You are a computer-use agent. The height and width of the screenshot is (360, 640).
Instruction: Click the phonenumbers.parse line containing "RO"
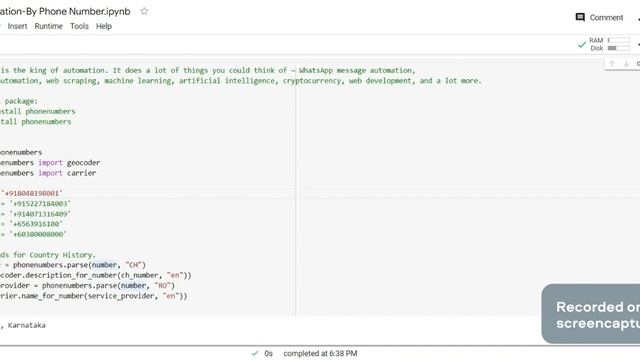point(87,286)
